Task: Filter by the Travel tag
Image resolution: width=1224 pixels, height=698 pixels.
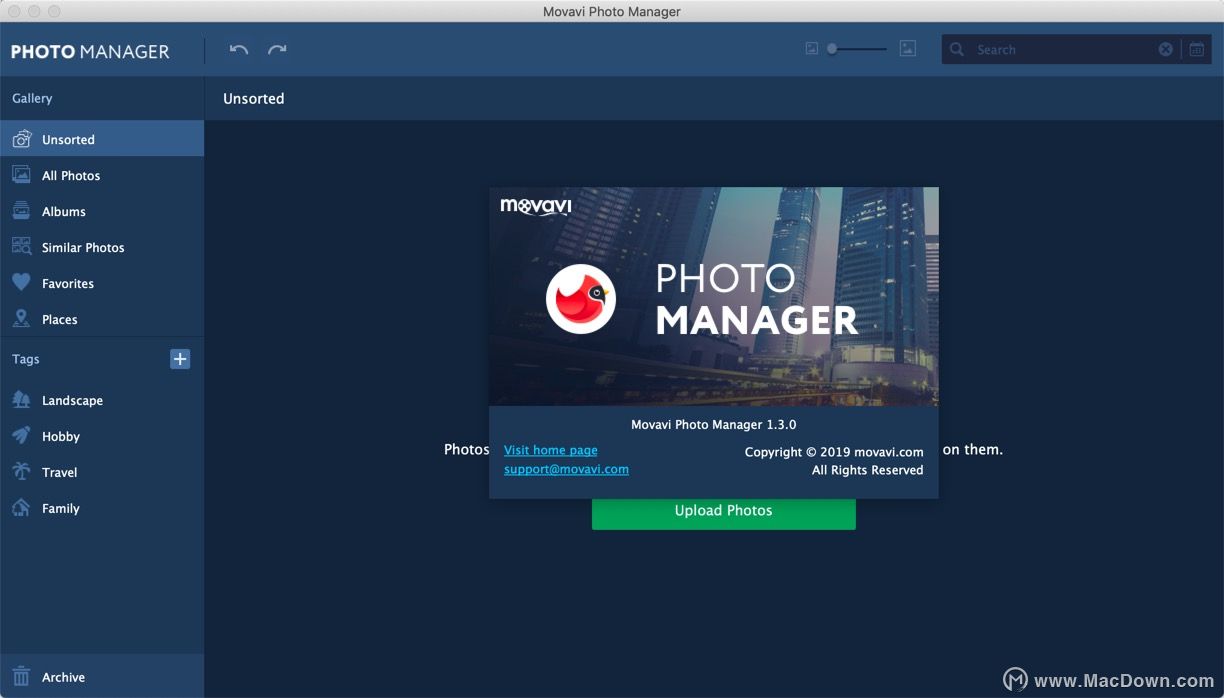Action: click(102, 472)
